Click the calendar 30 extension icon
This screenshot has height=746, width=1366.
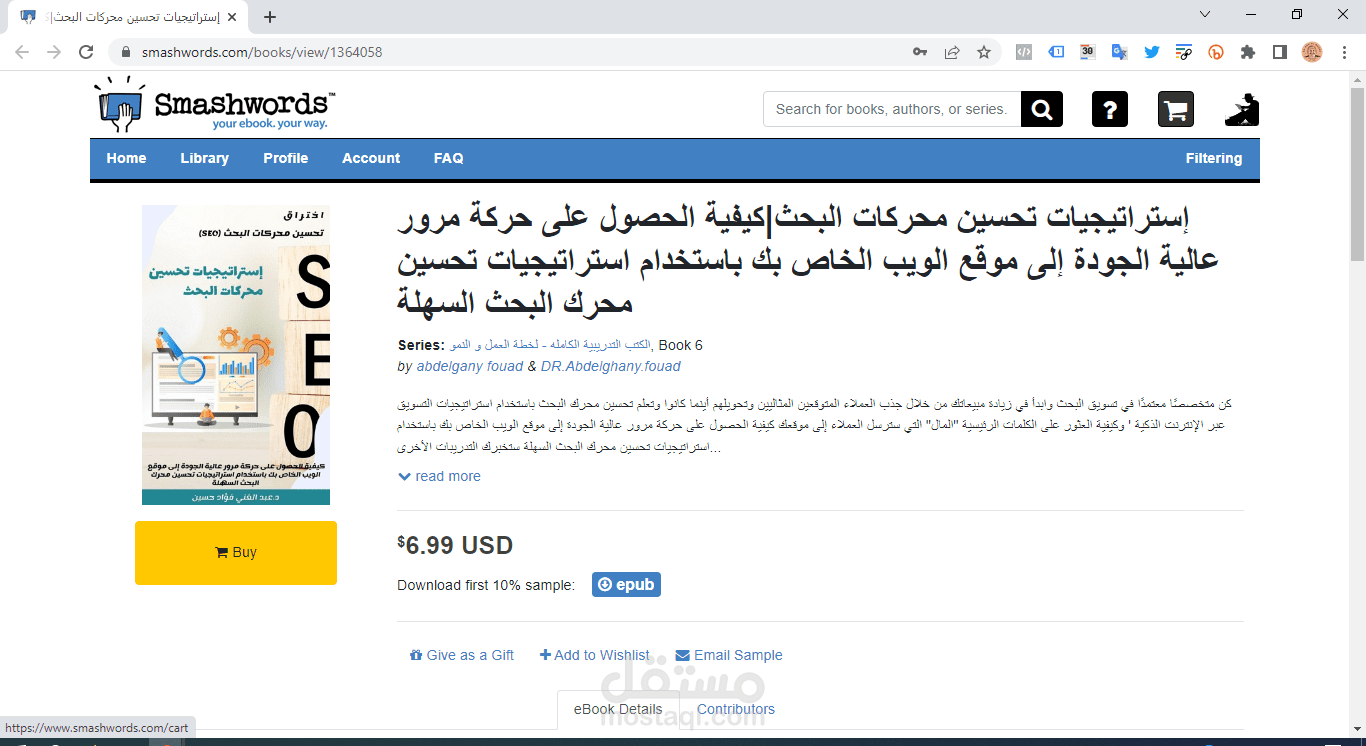1088,52
